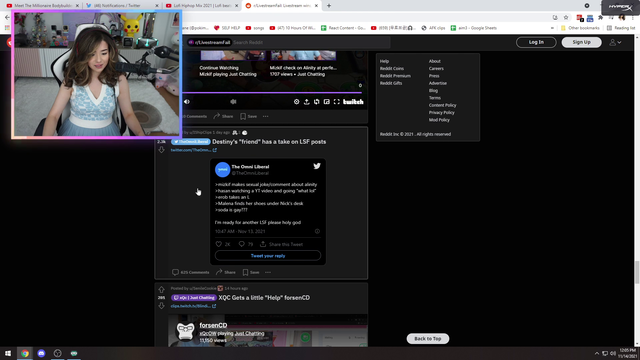Click the Continue Watching Mizkif thumbnail
The width and height of the screenshot is (640, 360).
[233, 56]
